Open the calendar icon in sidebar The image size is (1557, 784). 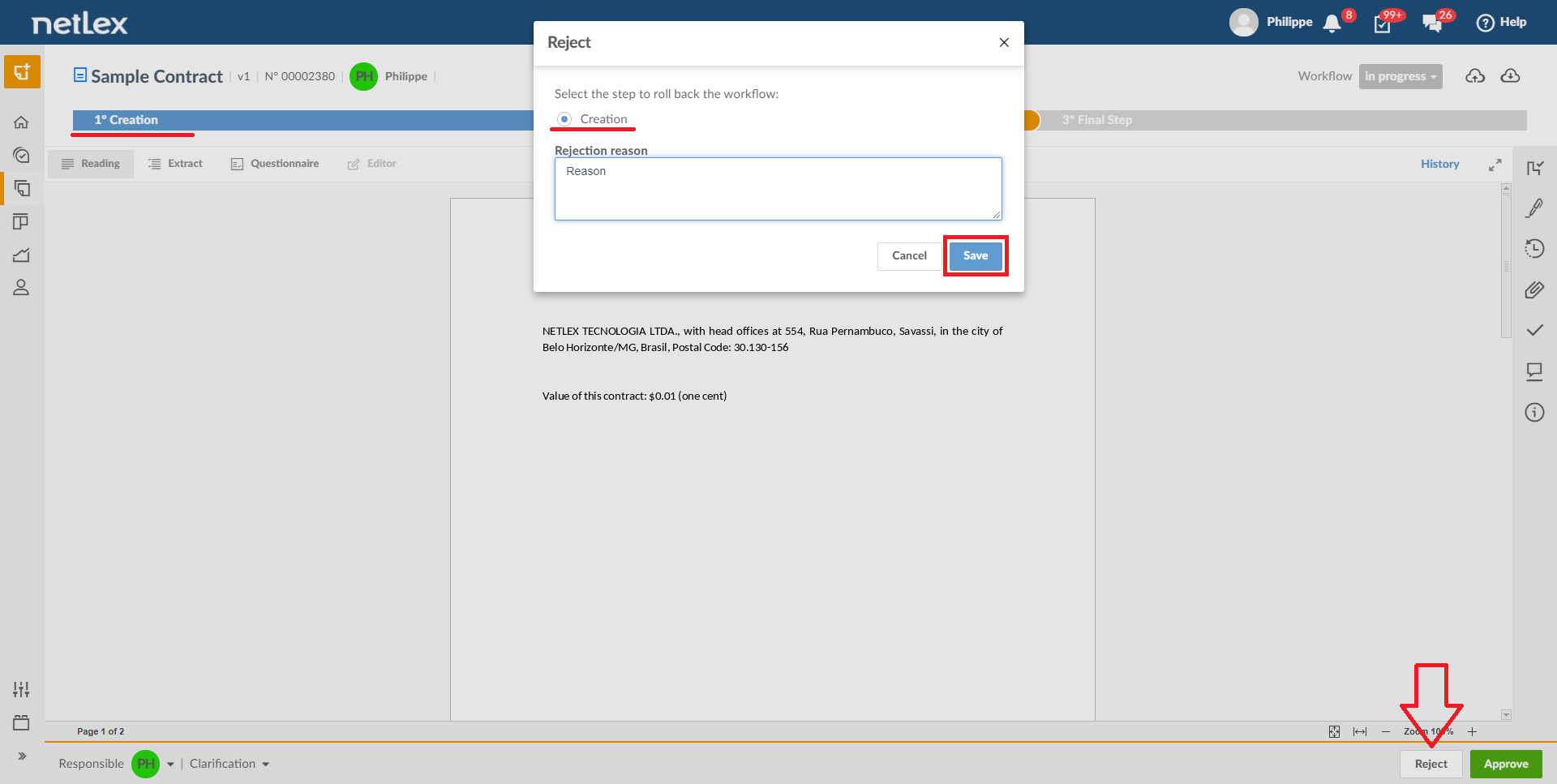21,722
